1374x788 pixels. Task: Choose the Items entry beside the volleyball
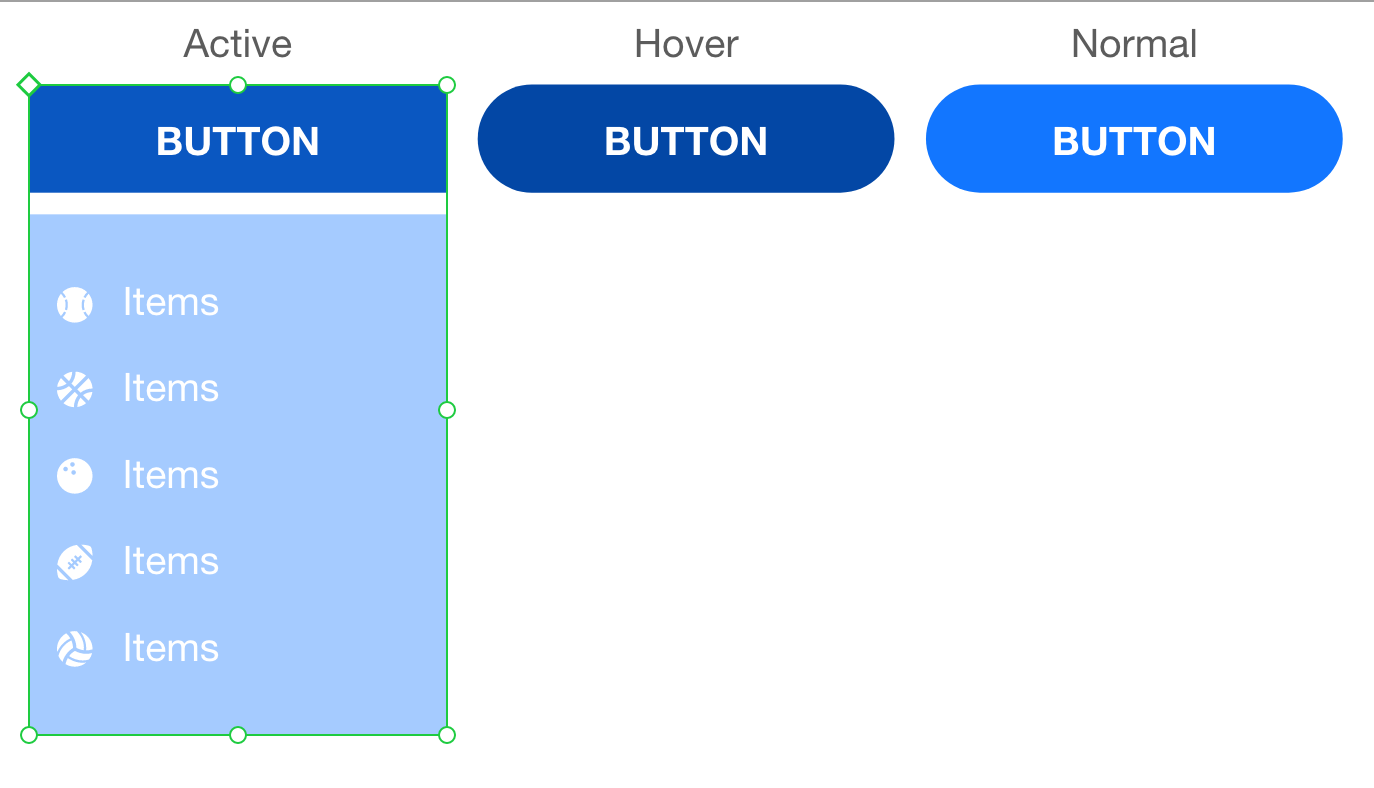171,648
